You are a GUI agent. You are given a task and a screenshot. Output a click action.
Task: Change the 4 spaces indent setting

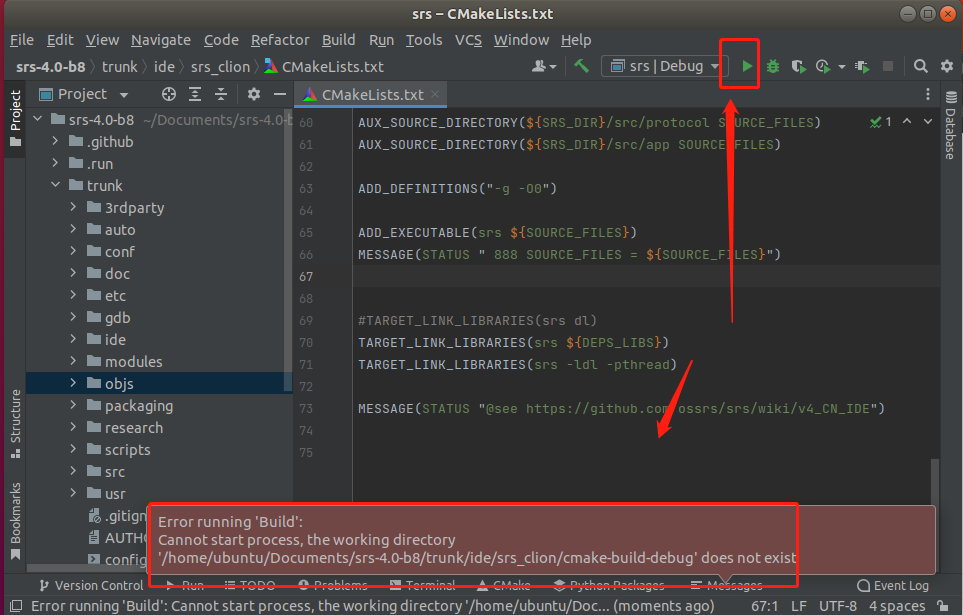(897, 606)
